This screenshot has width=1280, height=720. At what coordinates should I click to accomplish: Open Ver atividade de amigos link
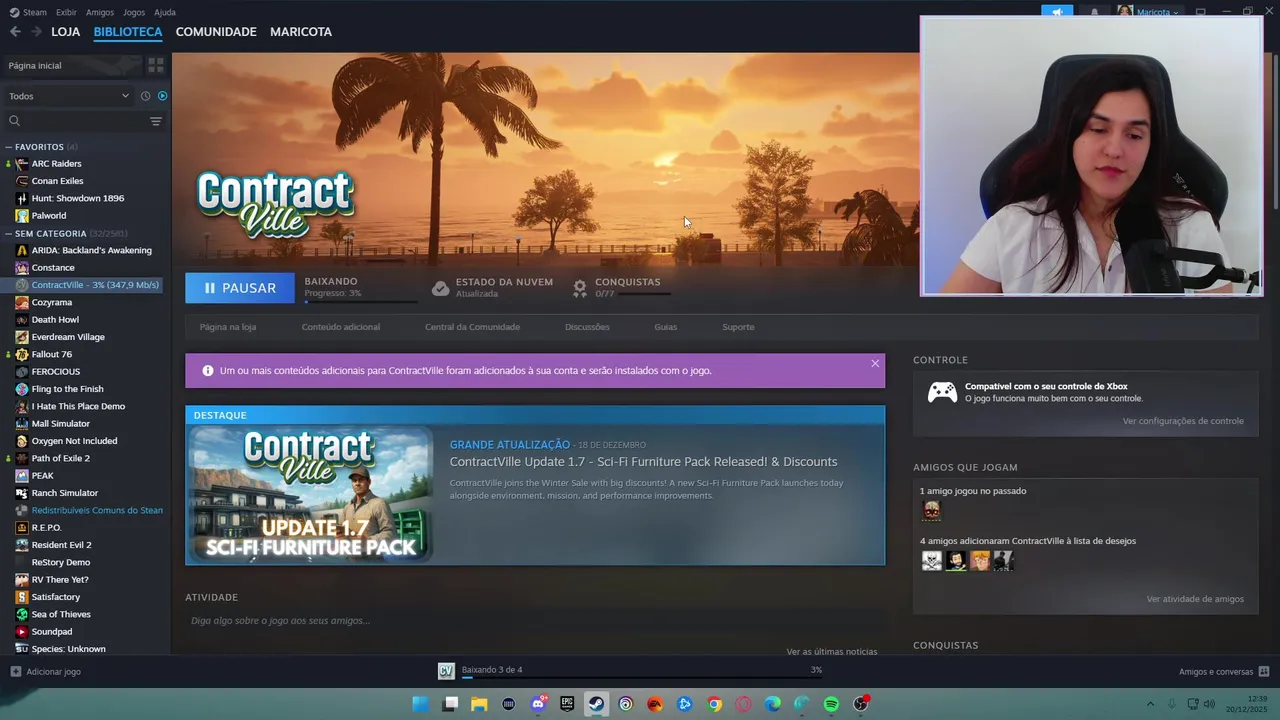[1195, 599]
